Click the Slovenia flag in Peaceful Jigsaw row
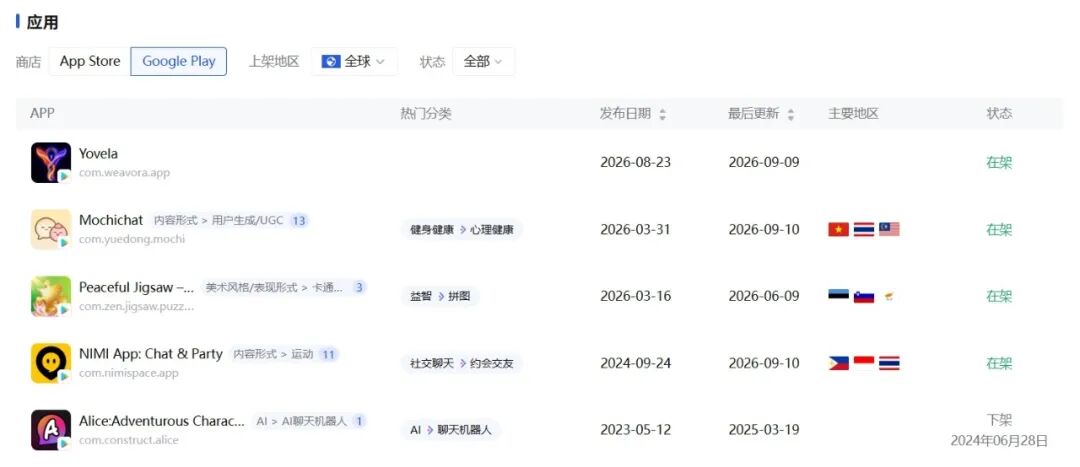1080x467 pixels. point(864,296)
